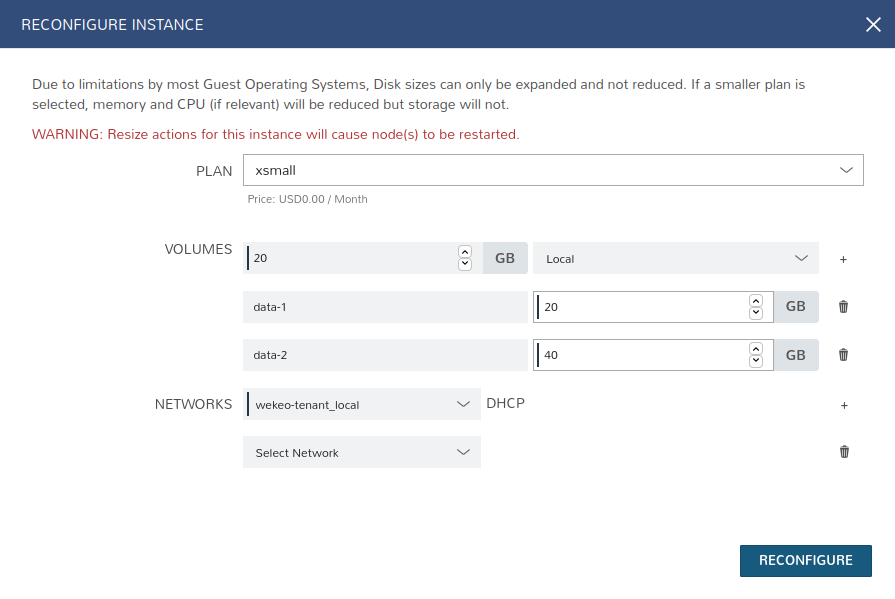Expand the wekeo-tenant_local network dropdown

(x=362, y=404)
